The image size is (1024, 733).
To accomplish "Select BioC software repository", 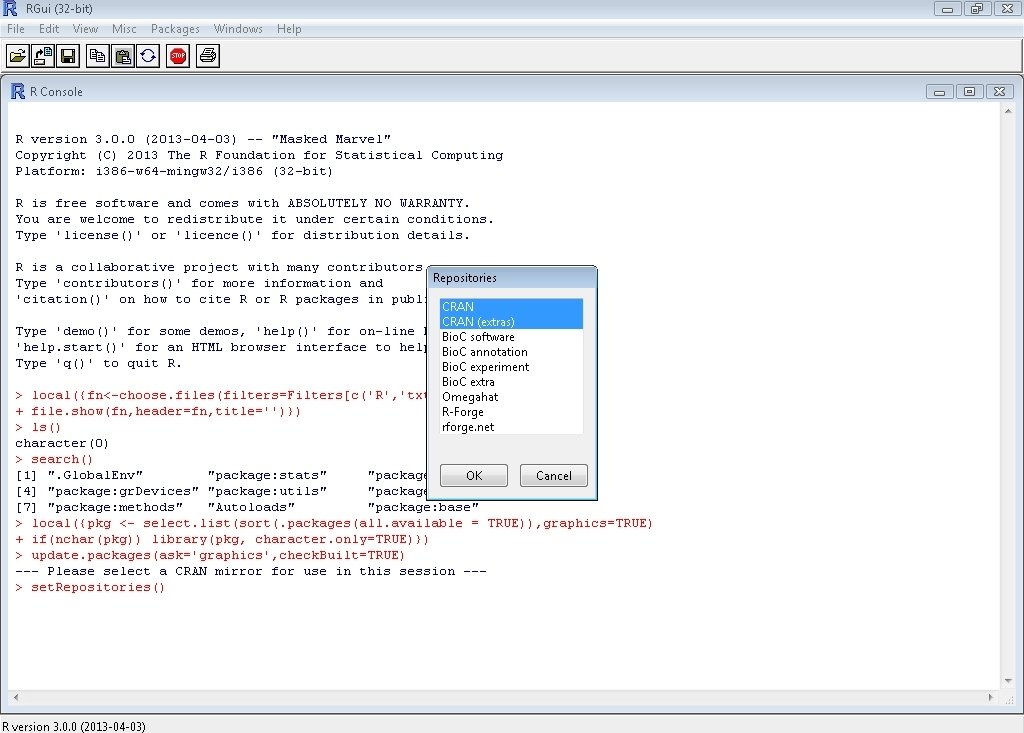I will click(511, 336).
